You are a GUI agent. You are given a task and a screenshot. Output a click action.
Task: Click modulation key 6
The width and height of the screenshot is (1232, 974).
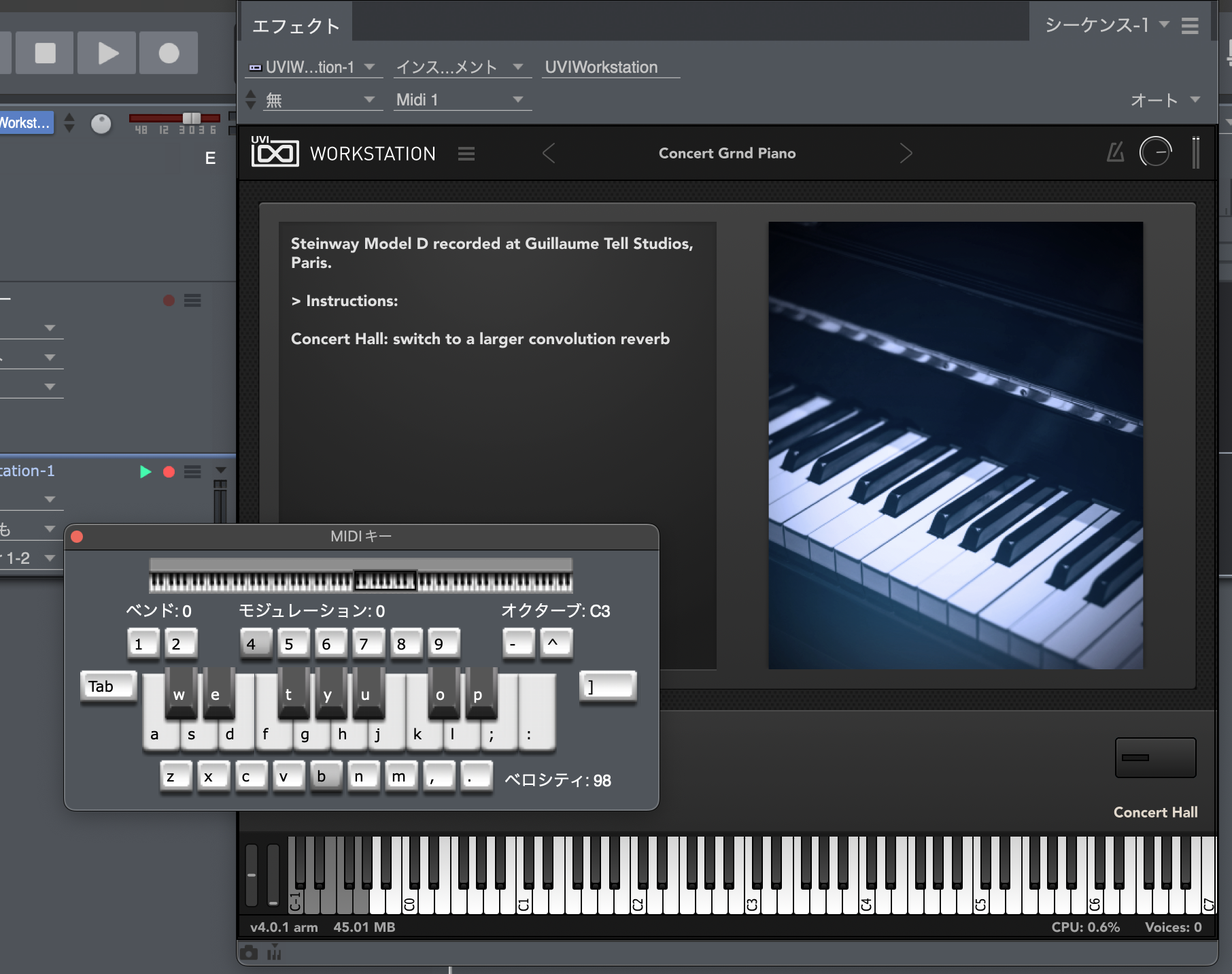[331, 643]
